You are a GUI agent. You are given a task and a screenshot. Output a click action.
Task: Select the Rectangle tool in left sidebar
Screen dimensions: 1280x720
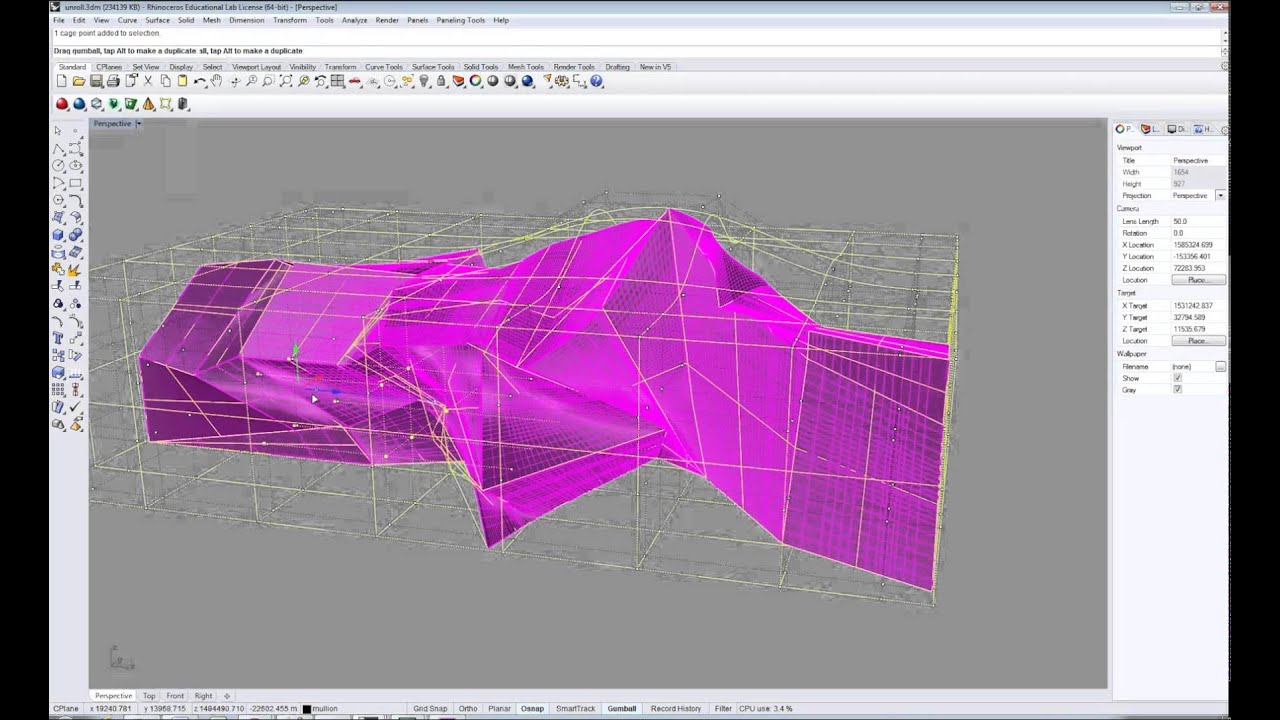tap(76, 183)
